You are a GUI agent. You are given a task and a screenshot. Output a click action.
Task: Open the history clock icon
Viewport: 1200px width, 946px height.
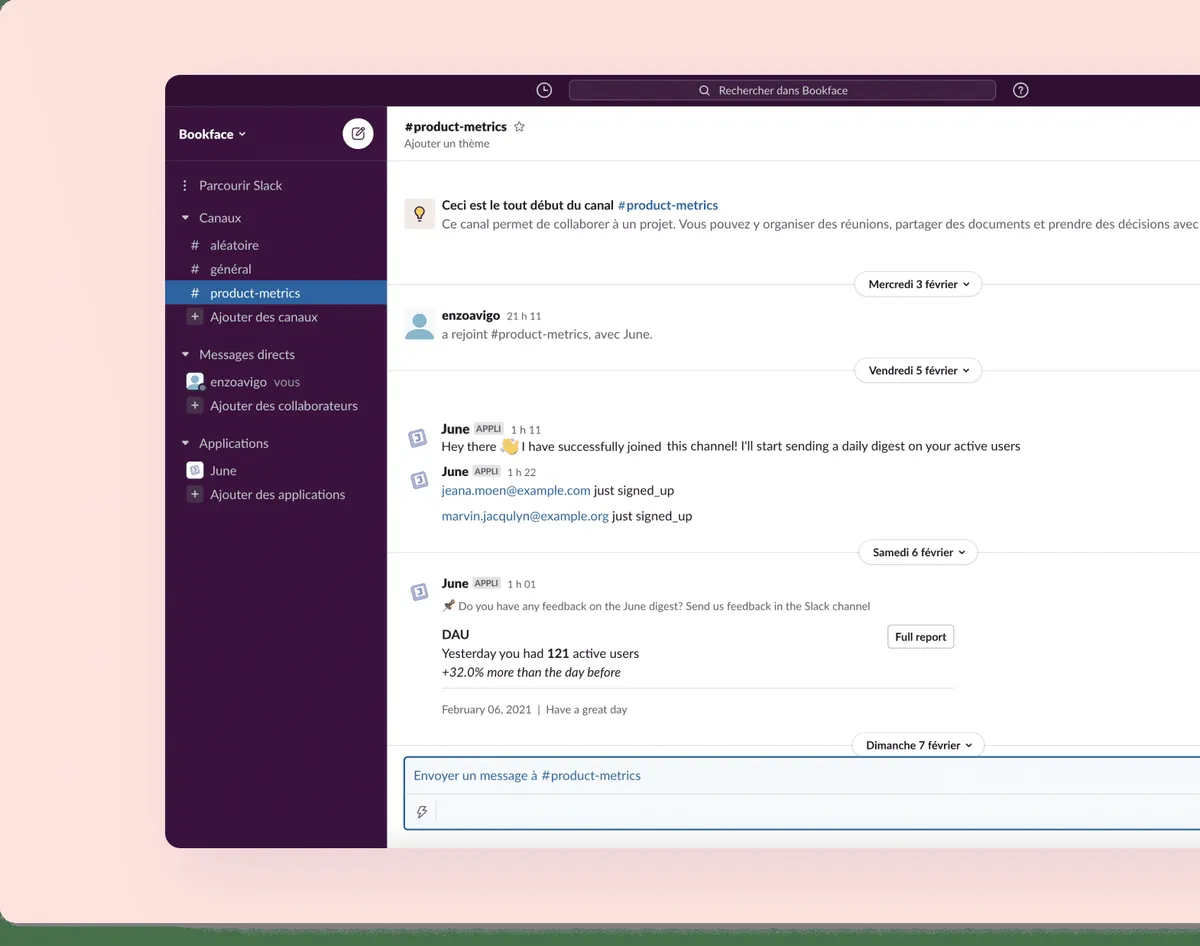pyautogui.click(x=544, y=90)
